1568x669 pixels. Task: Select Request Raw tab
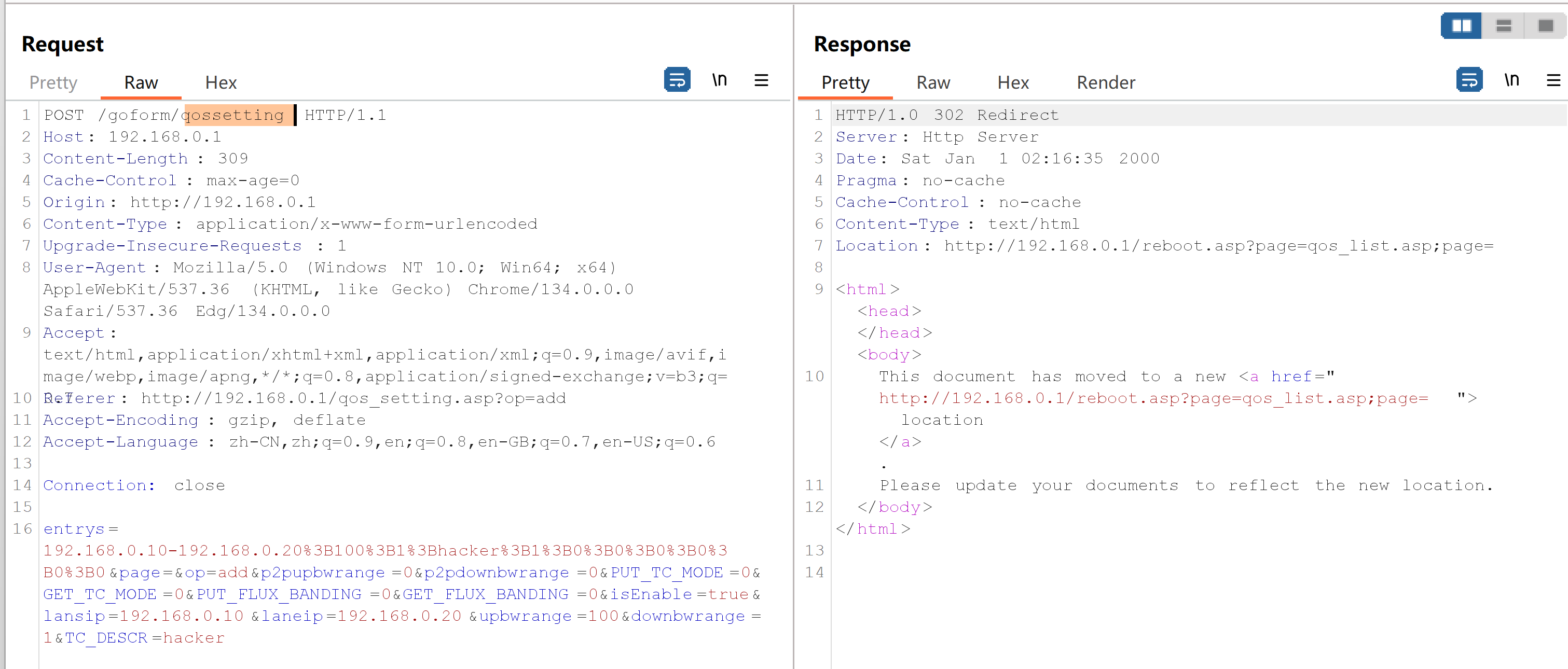(x=141, y=82)
